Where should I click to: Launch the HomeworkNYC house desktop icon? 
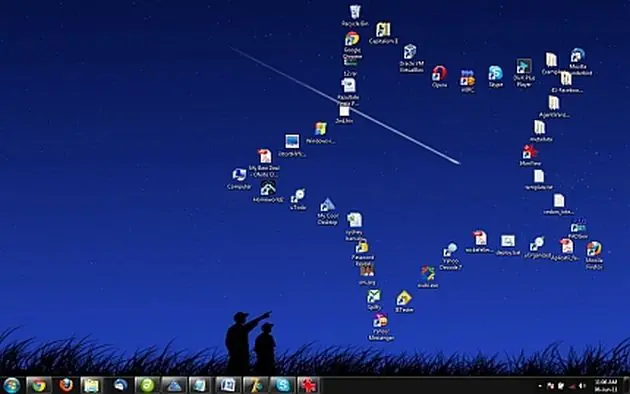[268, 188]
